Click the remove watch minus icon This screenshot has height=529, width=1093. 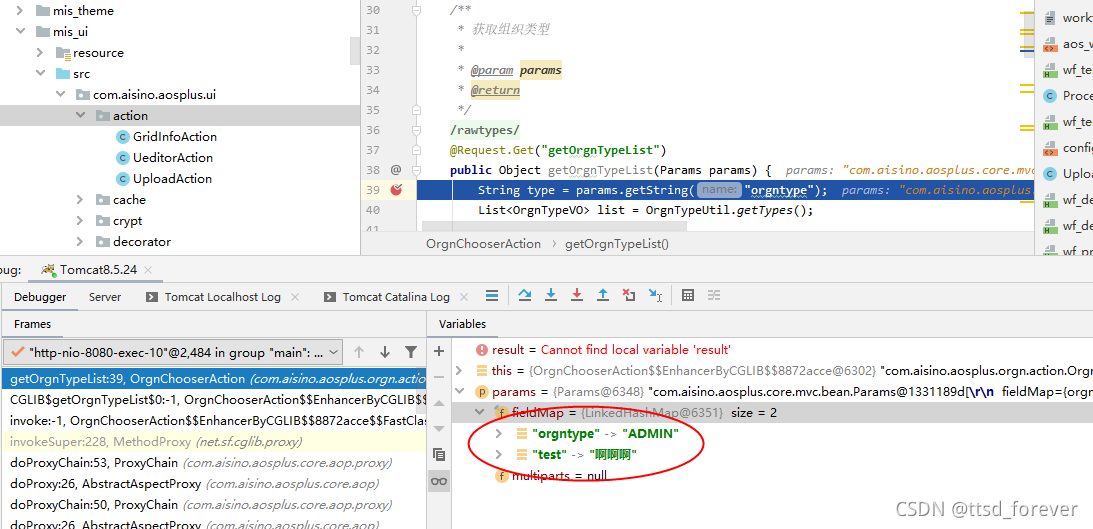click(439, 376)
